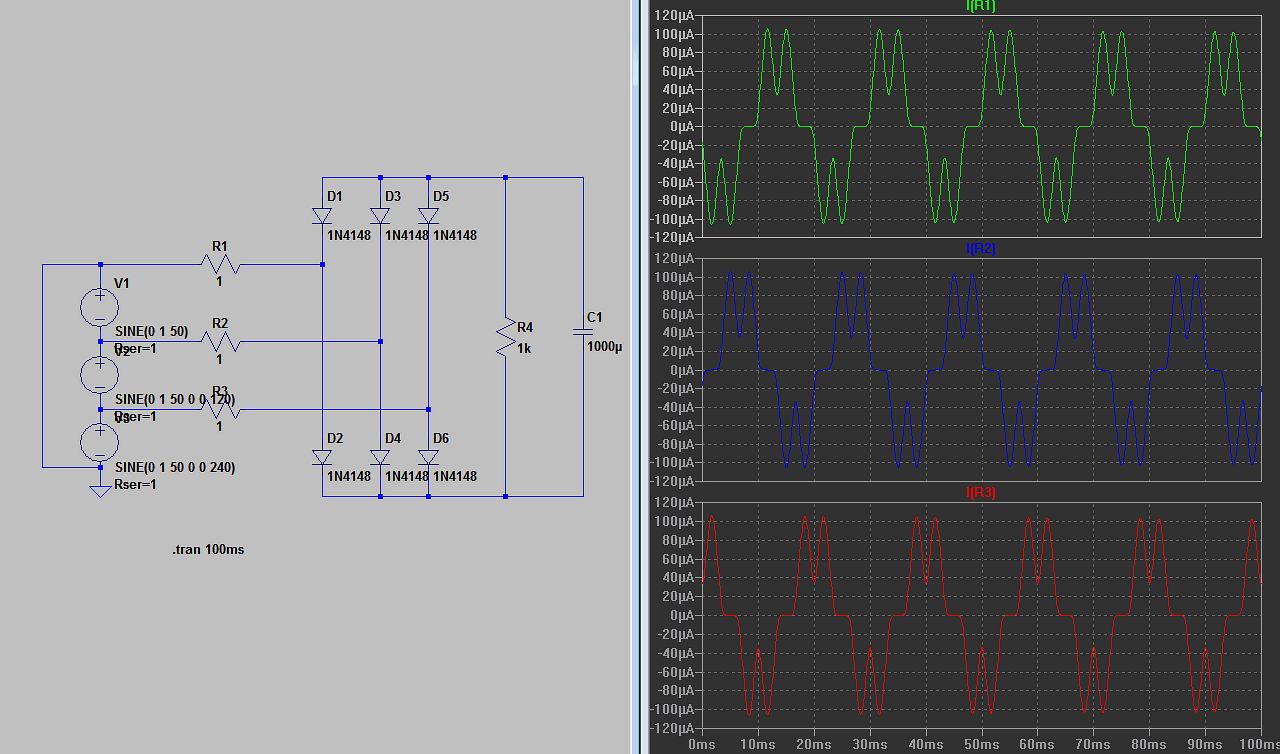Click diode D6 symbol
The image size is (1280, 754).
point(428,457)
